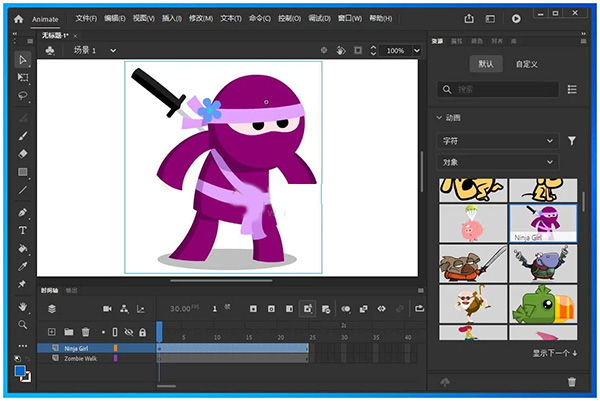Toggle the hide all layers eye icon
The width and height of the screenshot is (600, 401).
(129, 332)
